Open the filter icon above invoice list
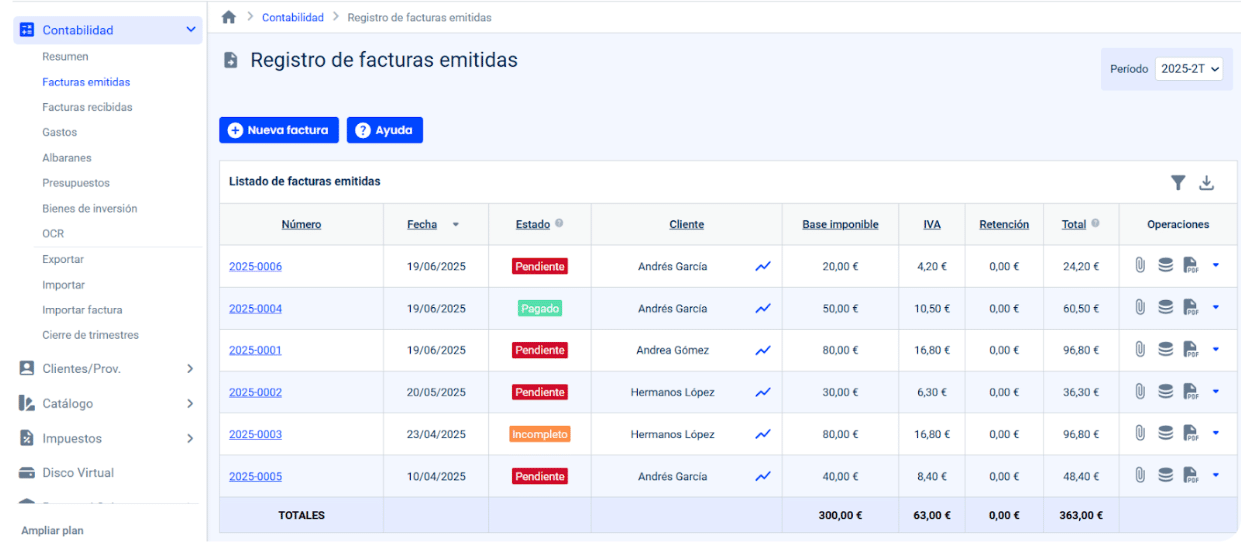 click(x=1178, y=182)
